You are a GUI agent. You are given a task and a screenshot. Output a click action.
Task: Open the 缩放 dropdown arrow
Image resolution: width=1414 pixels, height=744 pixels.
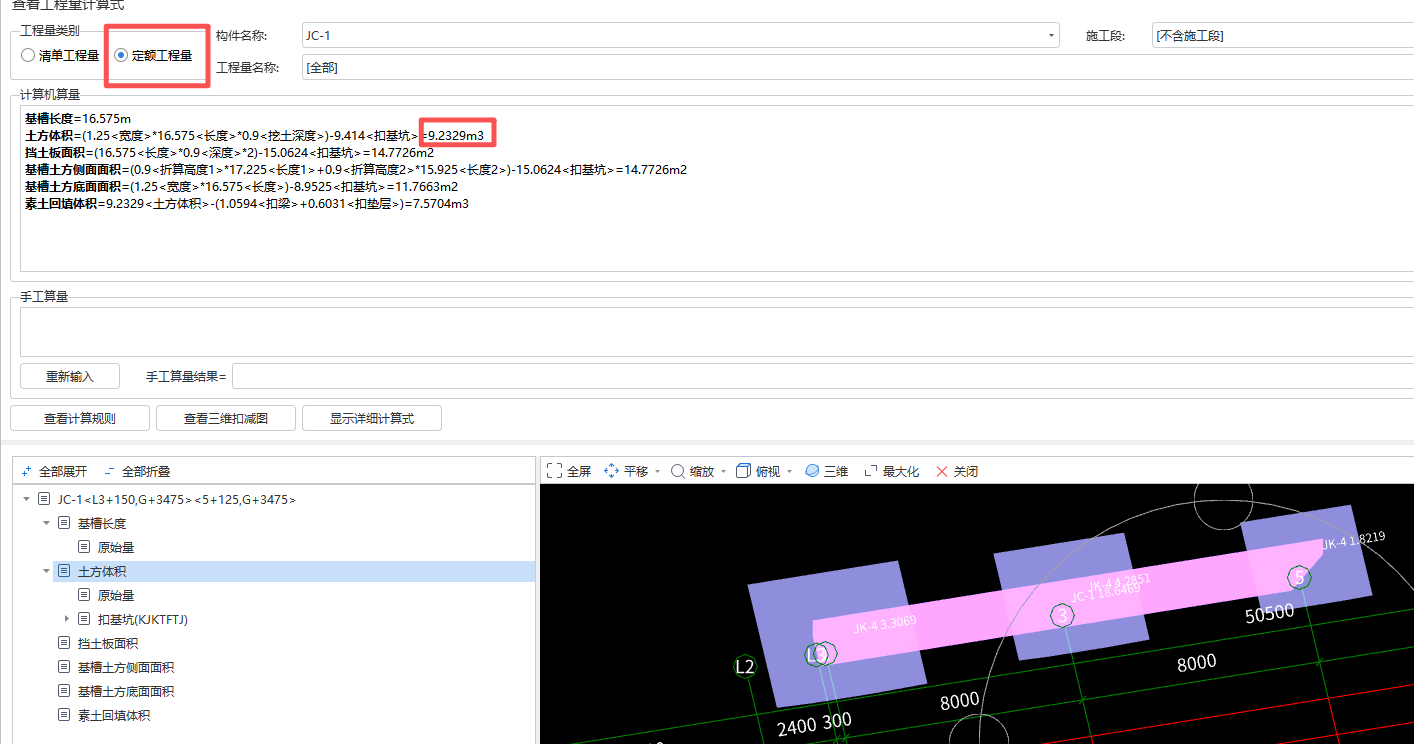(x=723, y=471)
